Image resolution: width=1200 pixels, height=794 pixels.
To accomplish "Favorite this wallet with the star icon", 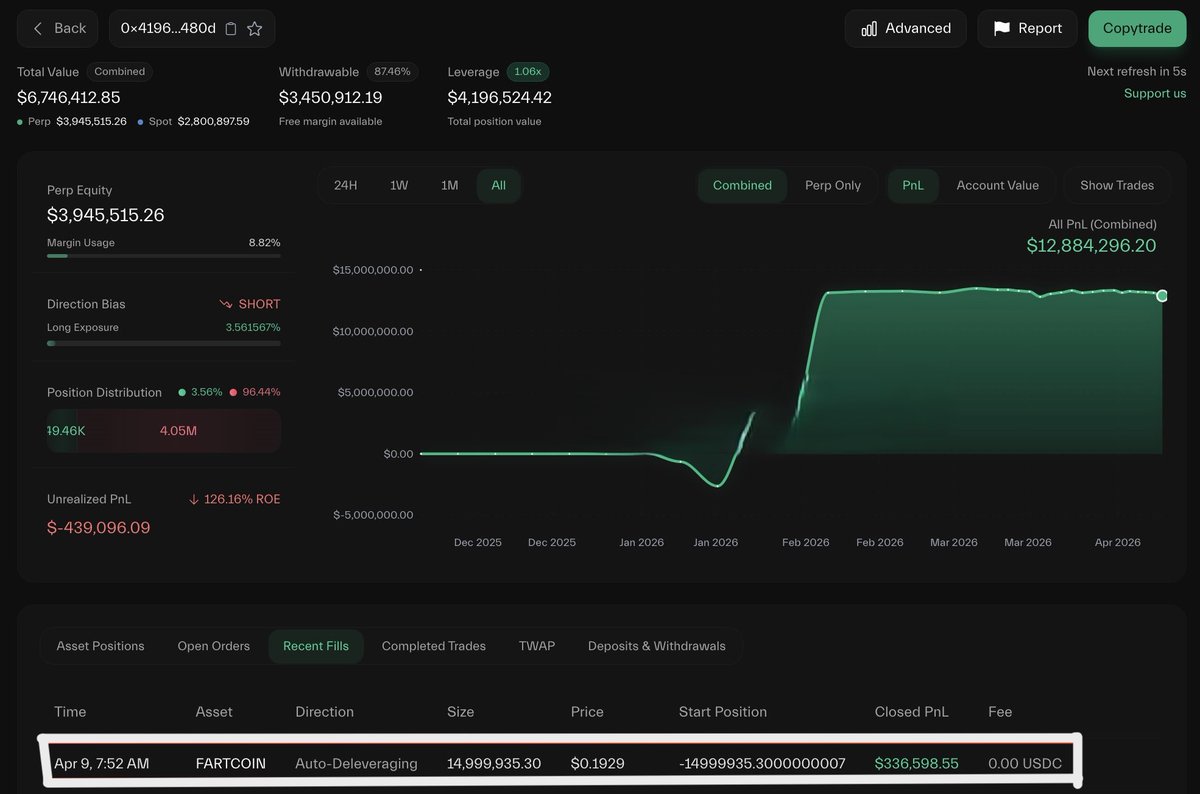I will (255, 29).
